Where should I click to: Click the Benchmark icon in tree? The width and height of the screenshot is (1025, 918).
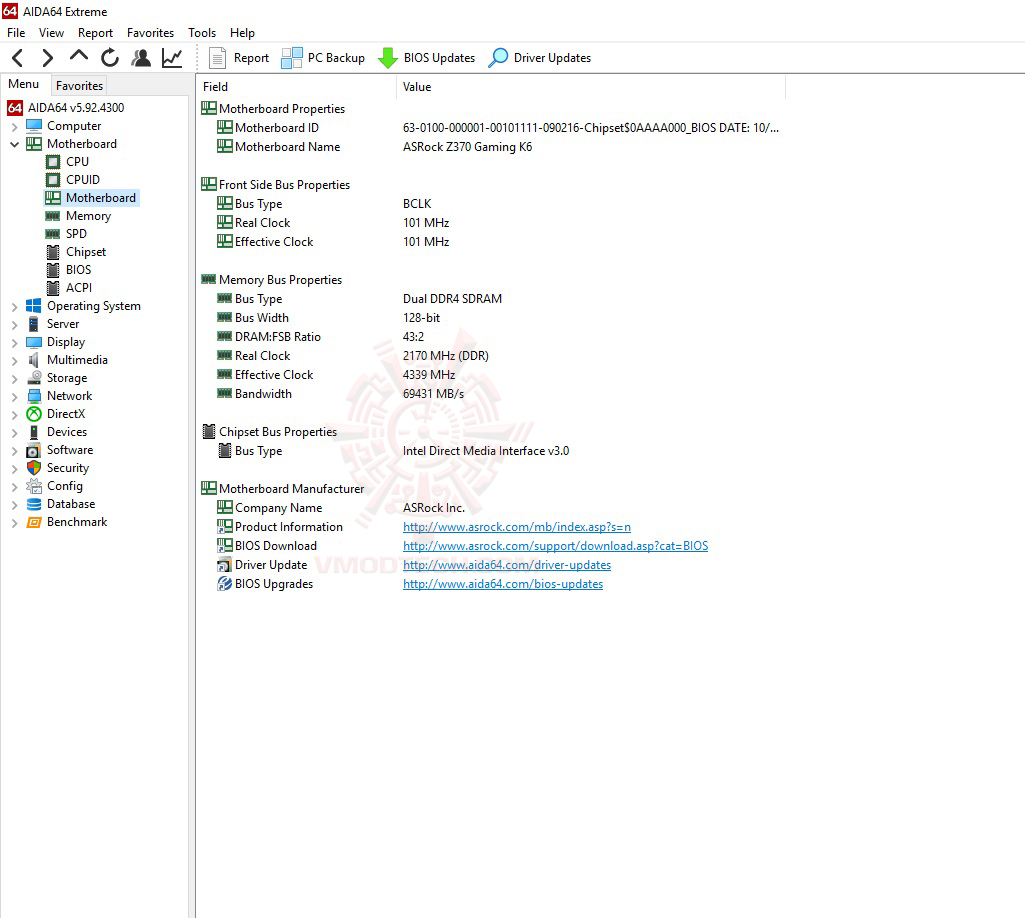[33, 522]
